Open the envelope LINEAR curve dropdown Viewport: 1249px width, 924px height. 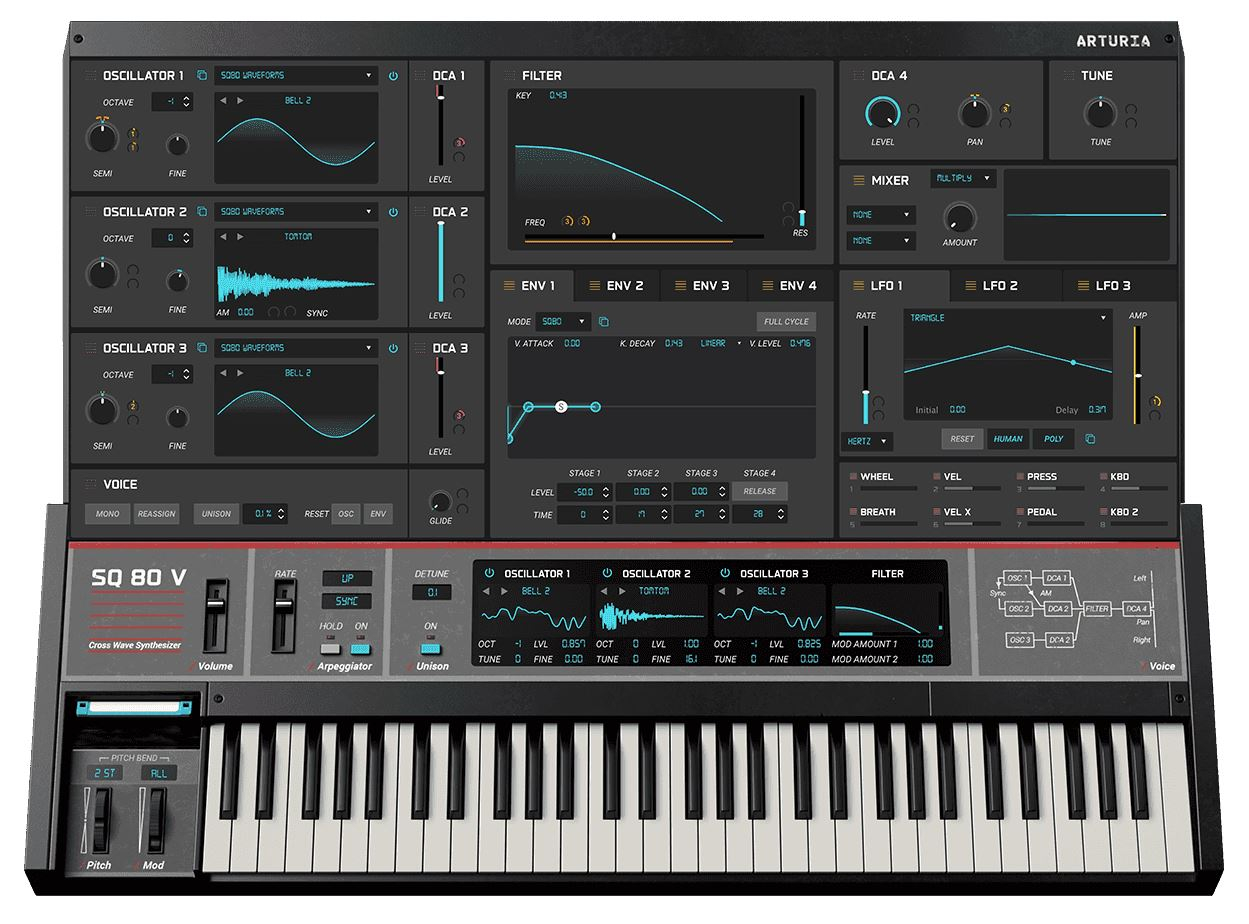(721, 343)
